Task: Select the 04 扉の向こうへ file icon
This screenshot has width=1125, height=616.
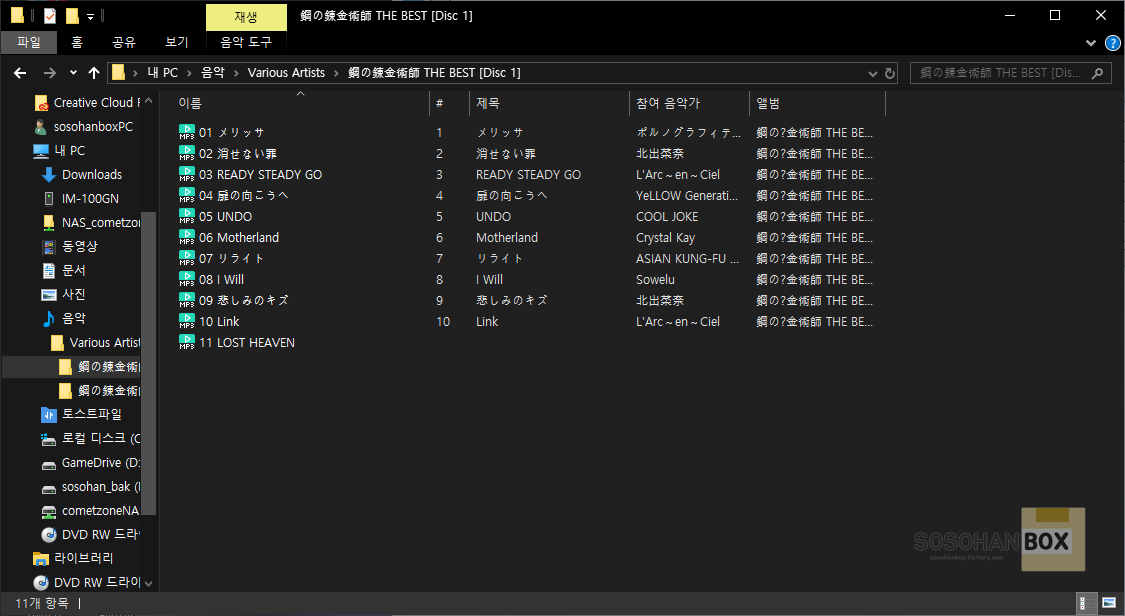Action: (x=187, y=195)
